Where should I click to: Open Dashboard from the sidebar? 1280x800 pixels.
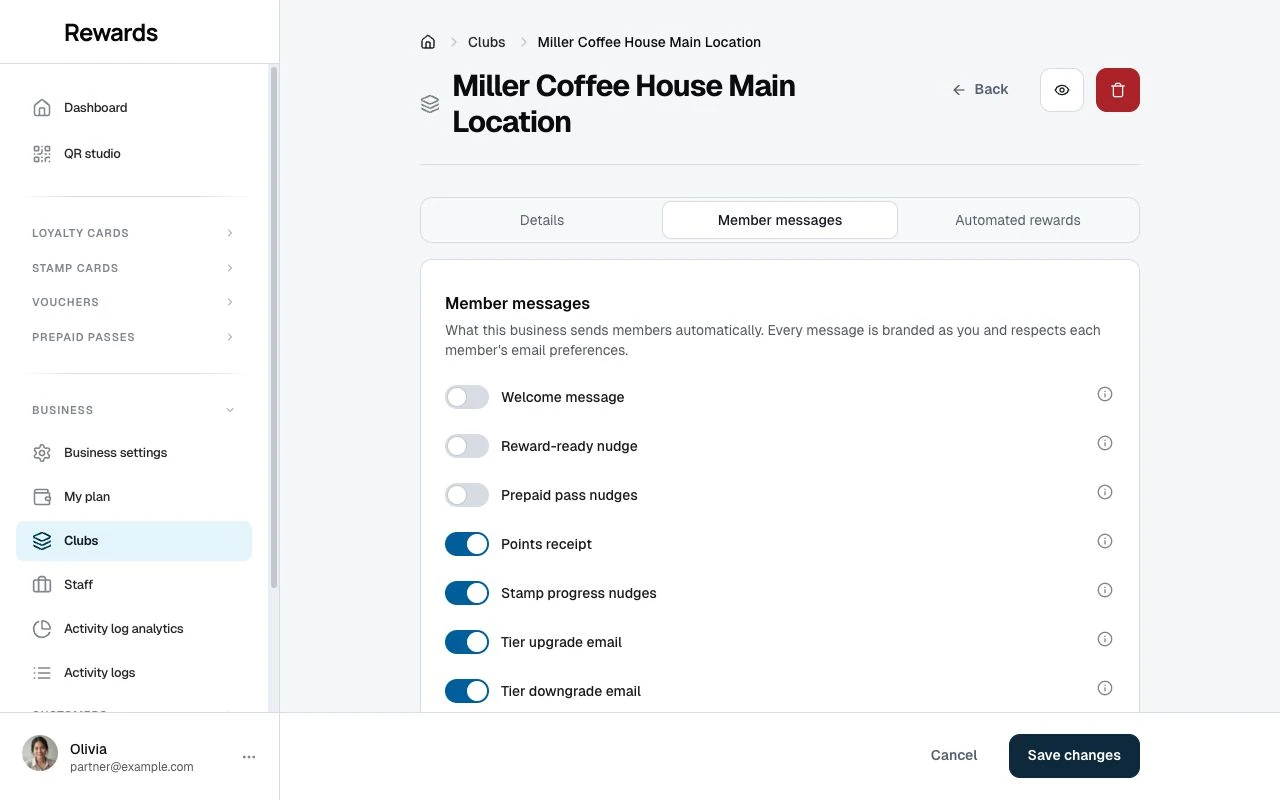tap(134, 108)
